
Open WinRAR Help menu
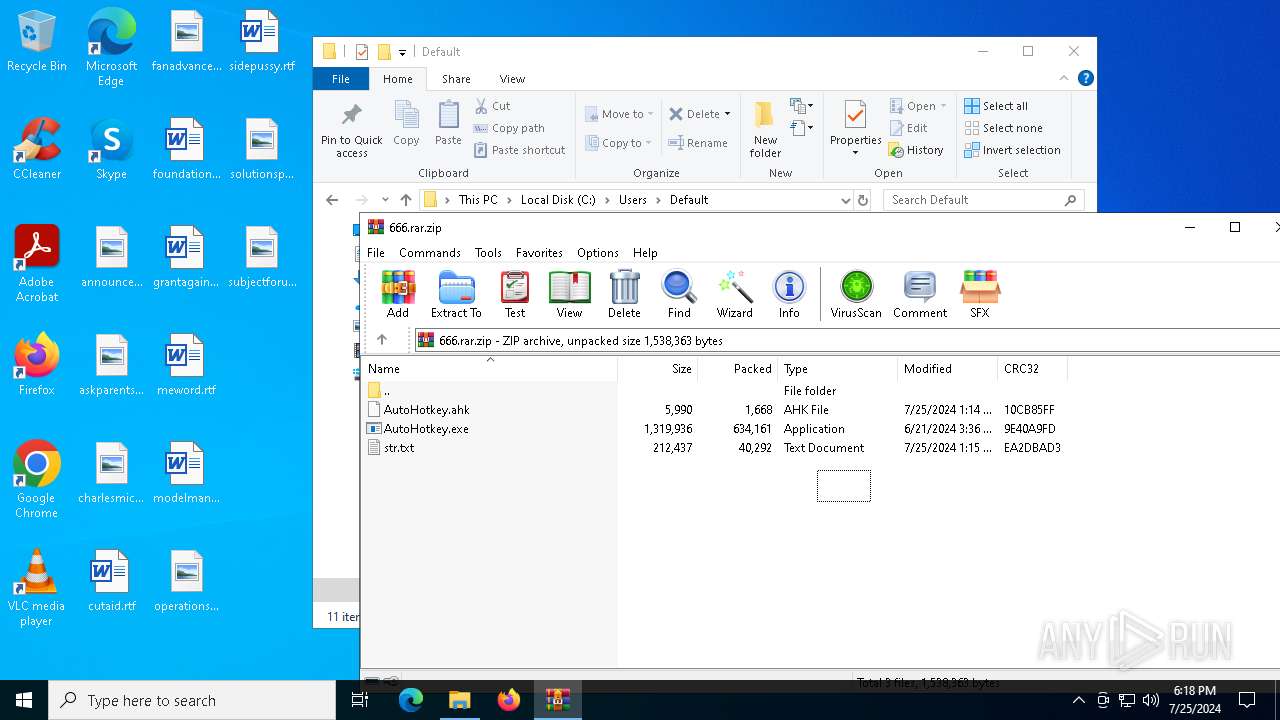(645, 253)
